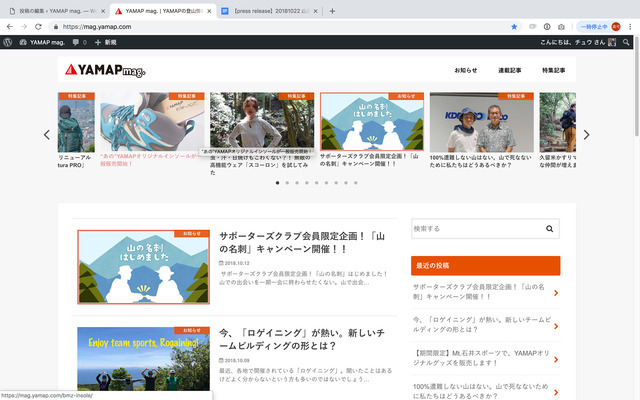The image size is (640, 400).
Task: Select the fifth carousel pagination dot
Action: pyautogui.click(x=317, y=183)
